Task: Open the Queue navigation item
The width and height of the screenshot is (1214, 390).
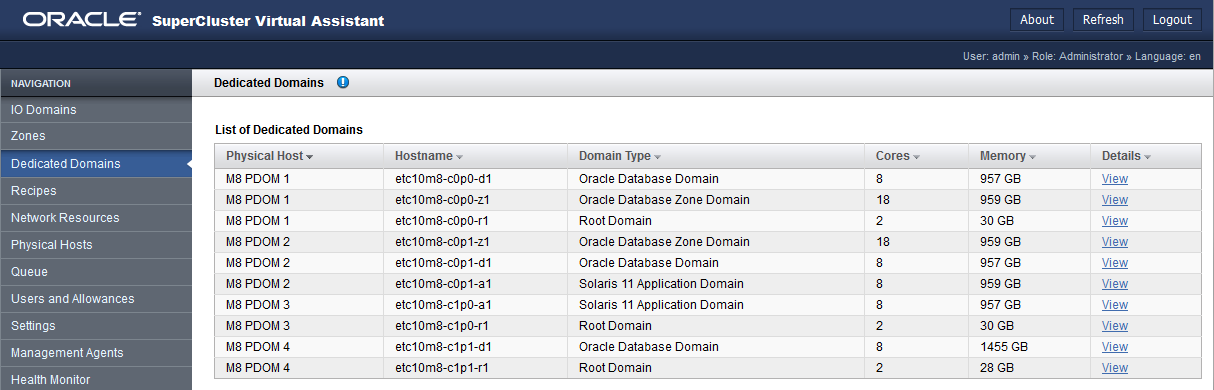Action: 95,272
